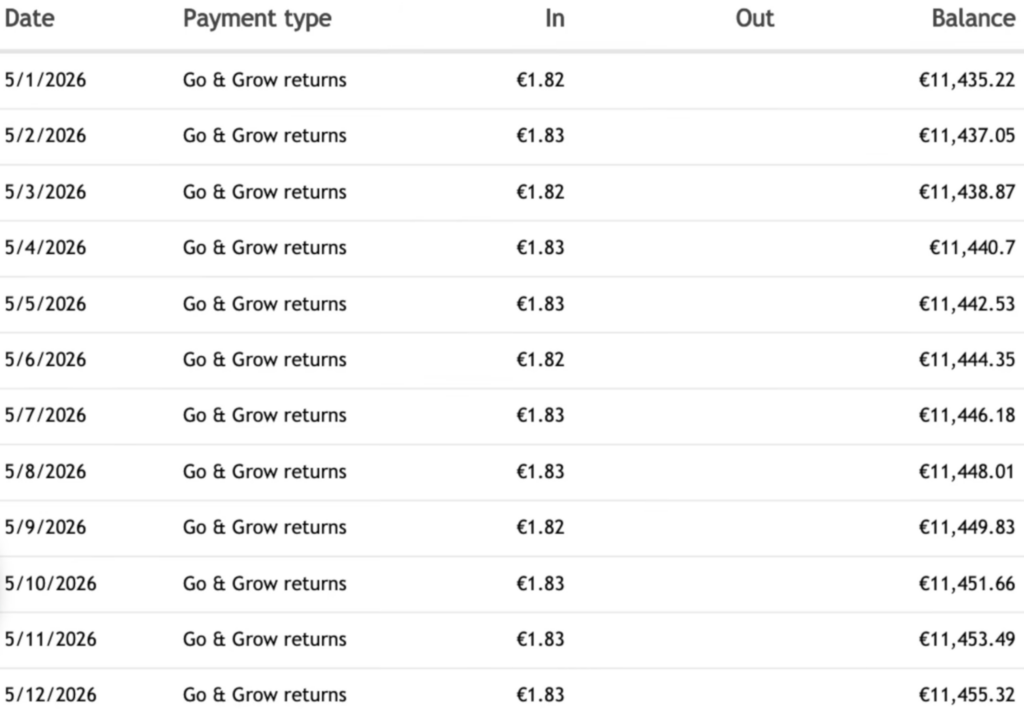
Task: Select the balance €11,444.35 cell
Action: 967,360
